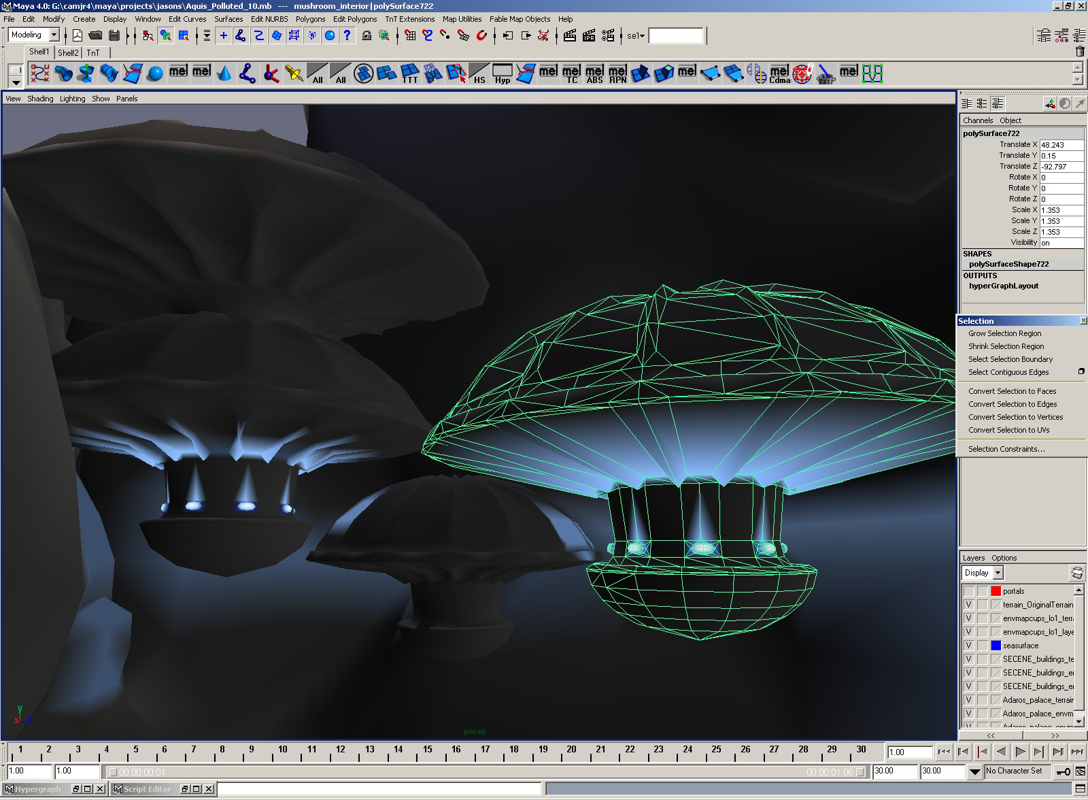Click Convert Selection to Faces
The width and height of the screenshot is (1088, 800).
coord(1012,391)
